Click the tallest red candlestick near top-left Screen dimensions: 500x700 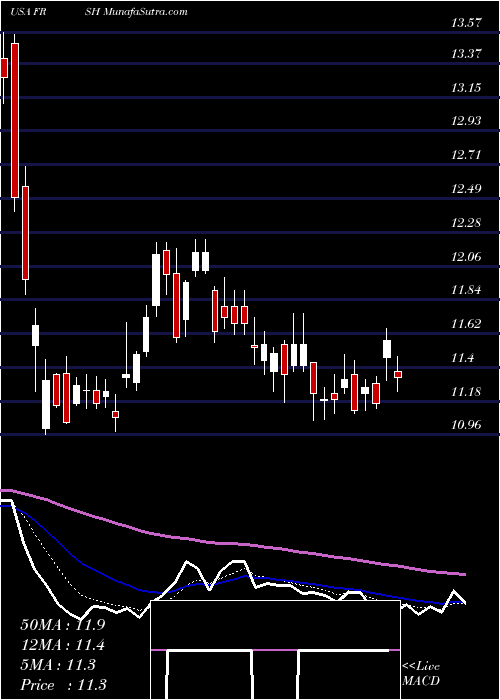point(15,121)
